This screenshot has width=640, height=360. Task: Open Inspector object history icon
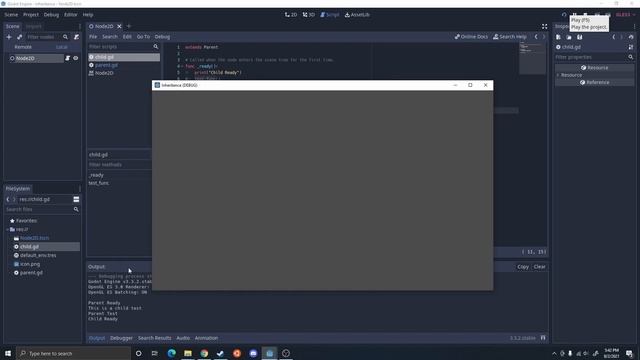(631, 37)
